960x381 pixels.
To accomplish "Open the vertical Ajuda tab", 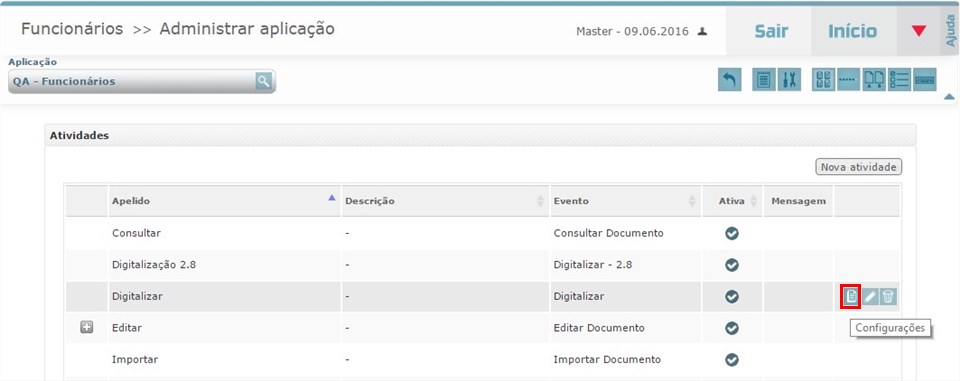I will click(950, 31).
